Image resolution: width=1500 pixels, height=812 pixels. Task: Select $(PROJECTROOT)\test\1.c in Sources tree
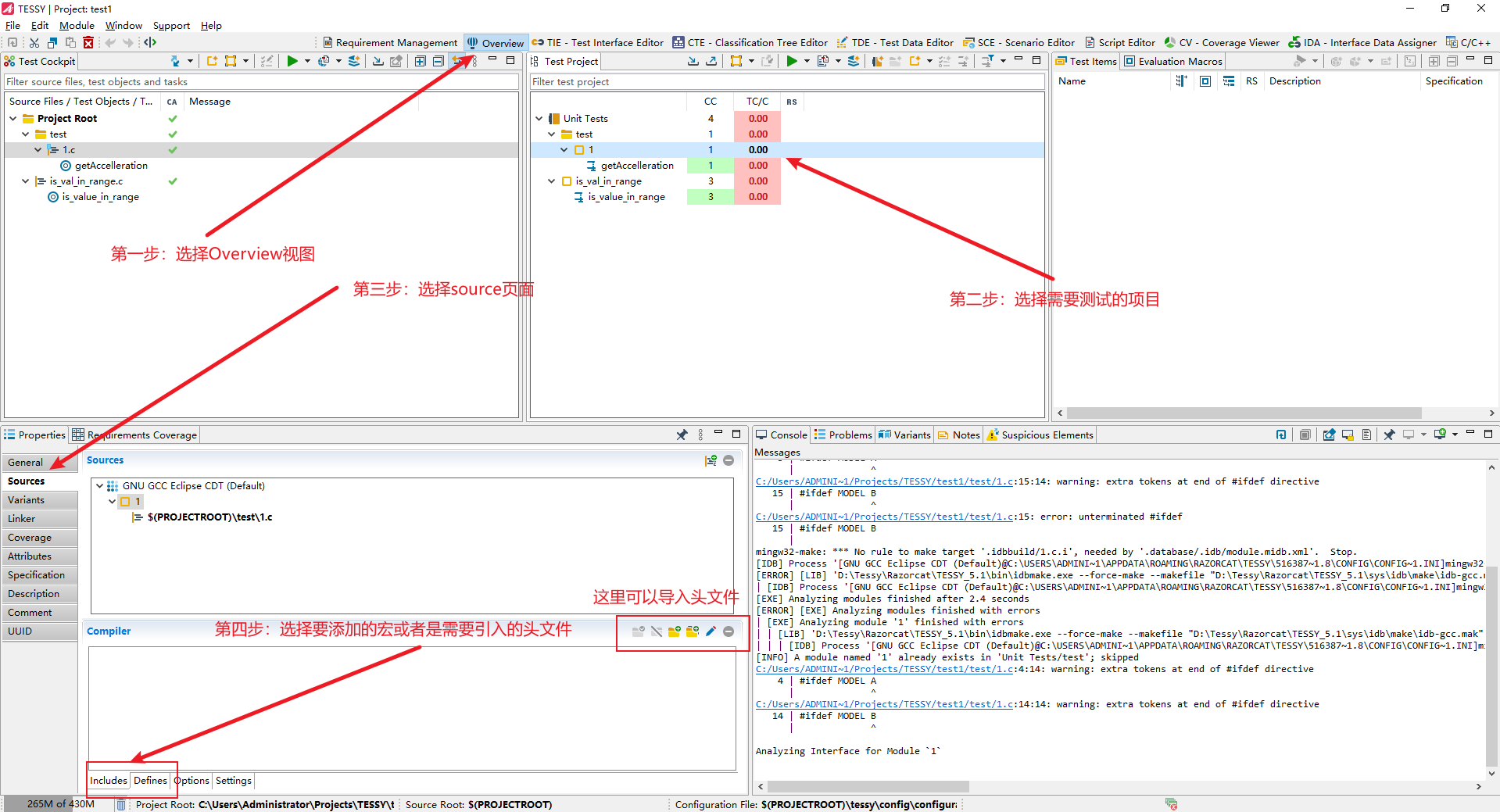209,517
